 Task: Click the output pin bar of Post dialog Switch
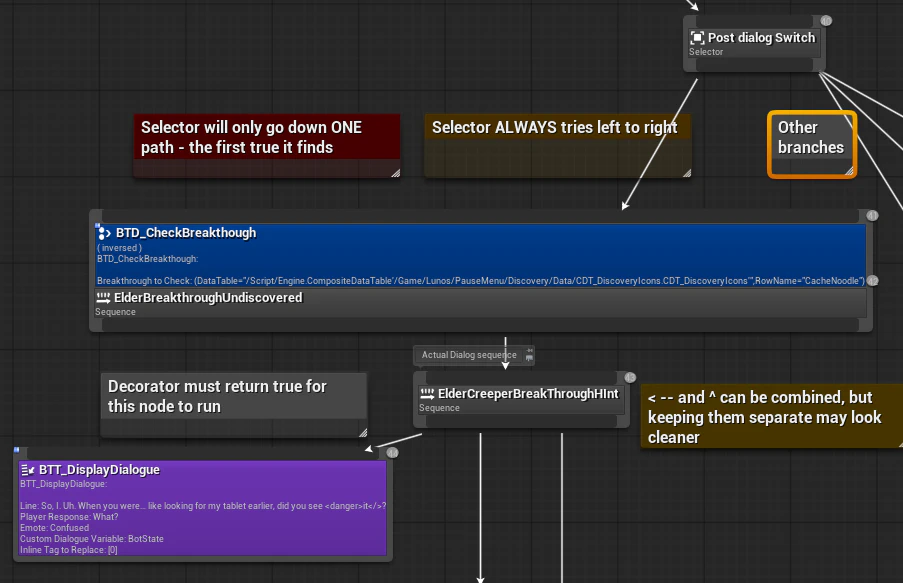point(754,66)
